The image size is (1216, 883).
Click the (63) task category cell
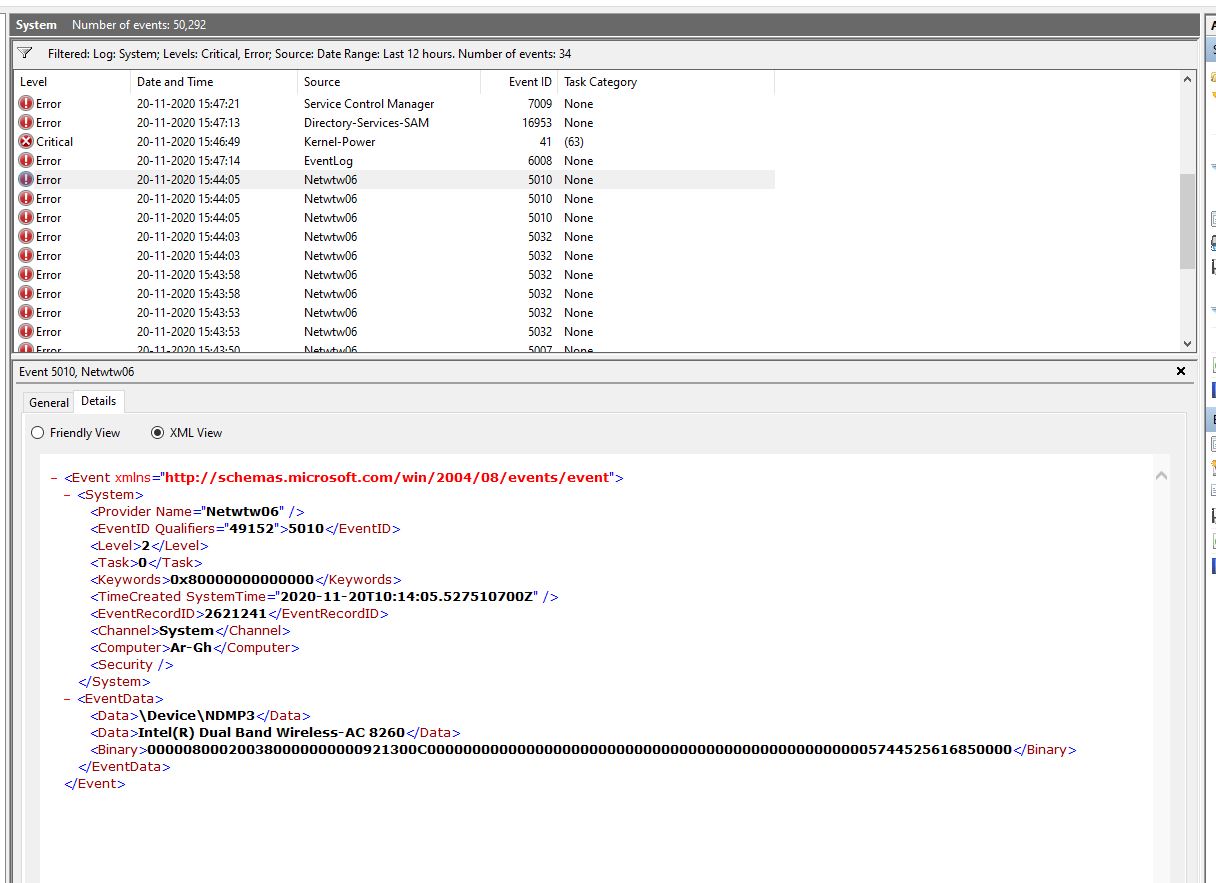click(574, 142)
